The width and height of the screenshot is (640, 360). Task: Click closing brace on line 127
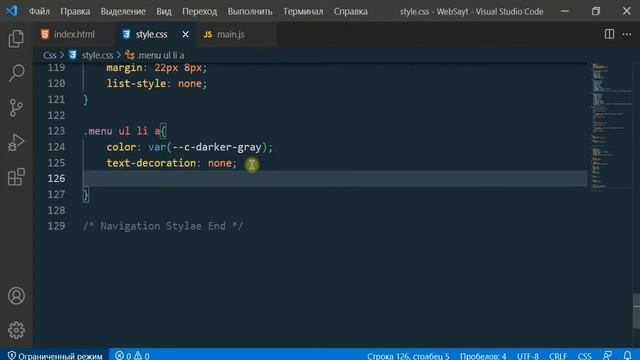[x=85, y=195]
